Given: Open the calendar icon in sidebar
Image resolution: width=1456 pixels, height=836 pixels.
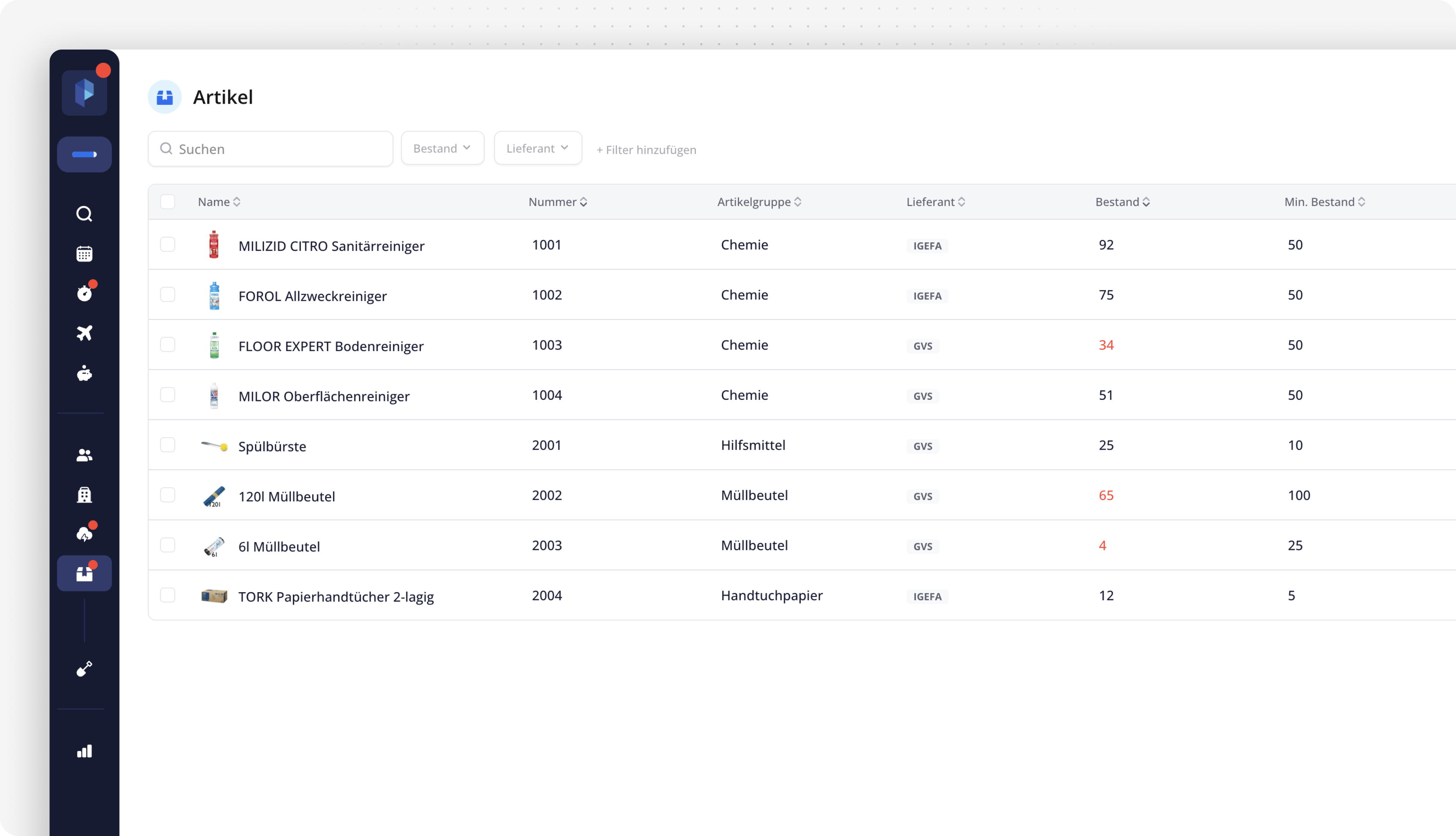Looking at the screenshot, I should pos(84,254).
